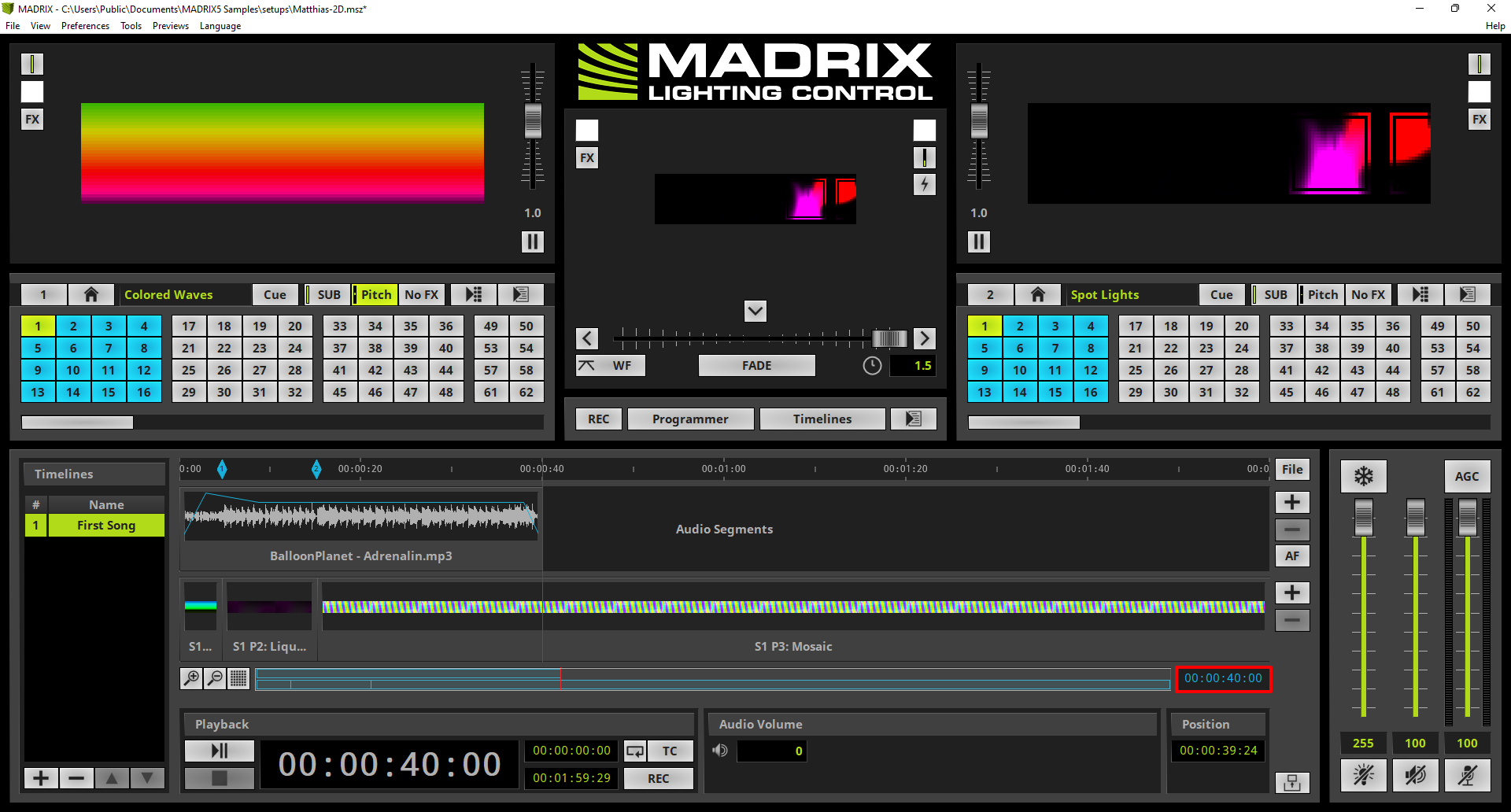Move crossfader right with arrow button
1511x812 pixels.
pyautogui.click(x=925, y=338)
